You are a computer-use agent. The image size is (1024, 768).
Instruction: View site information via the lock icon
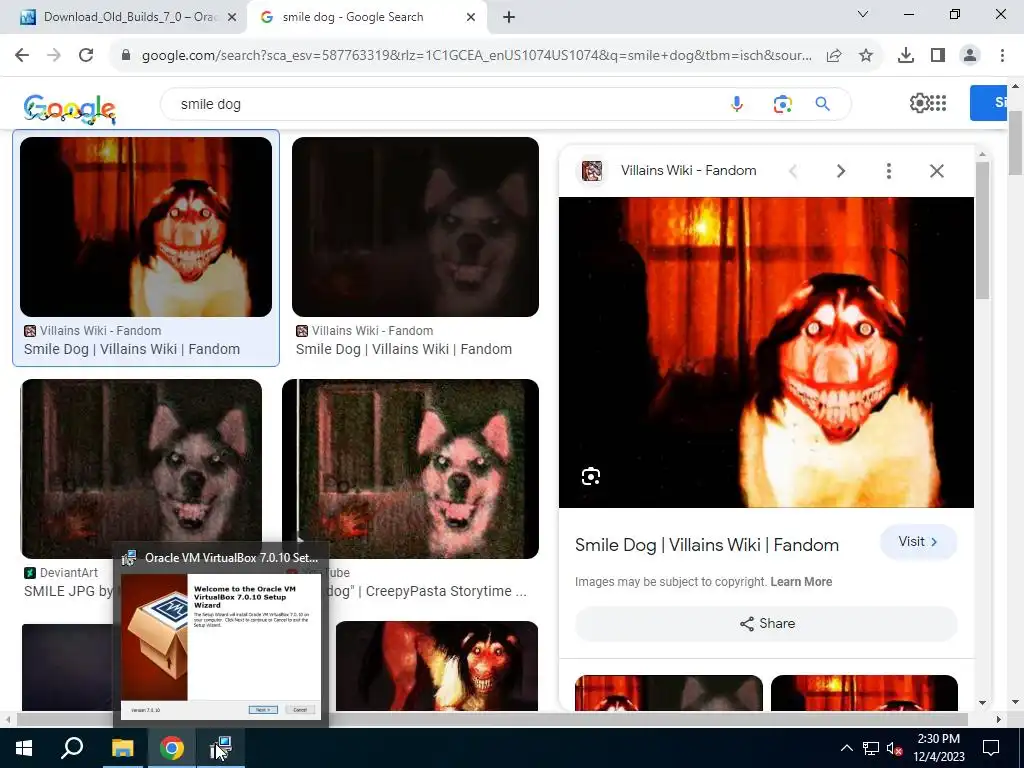[x=126, y=56]
